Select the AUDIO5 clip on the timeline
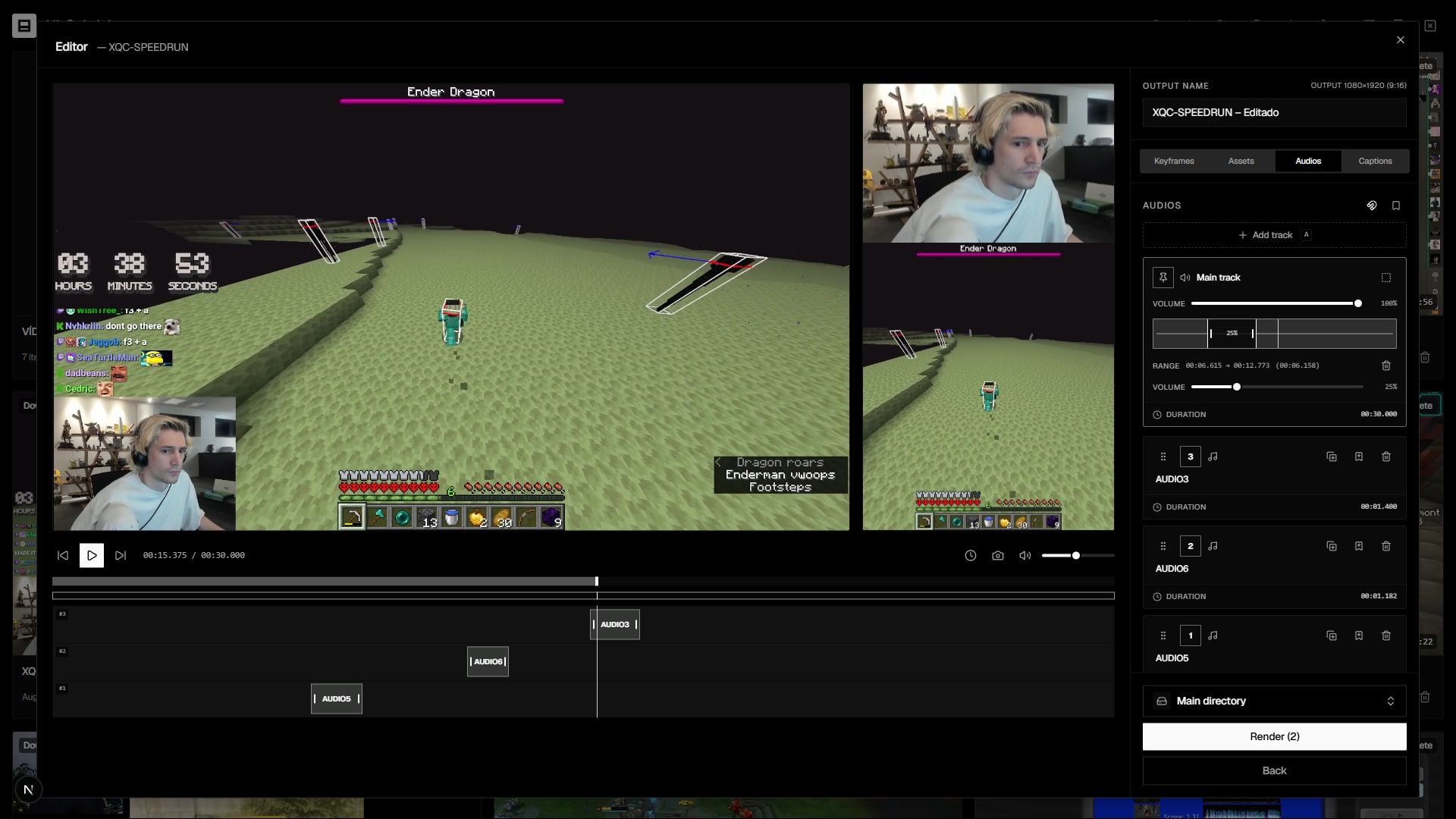The width and height of the screenshot is (1456, 819). pos(337,699)
